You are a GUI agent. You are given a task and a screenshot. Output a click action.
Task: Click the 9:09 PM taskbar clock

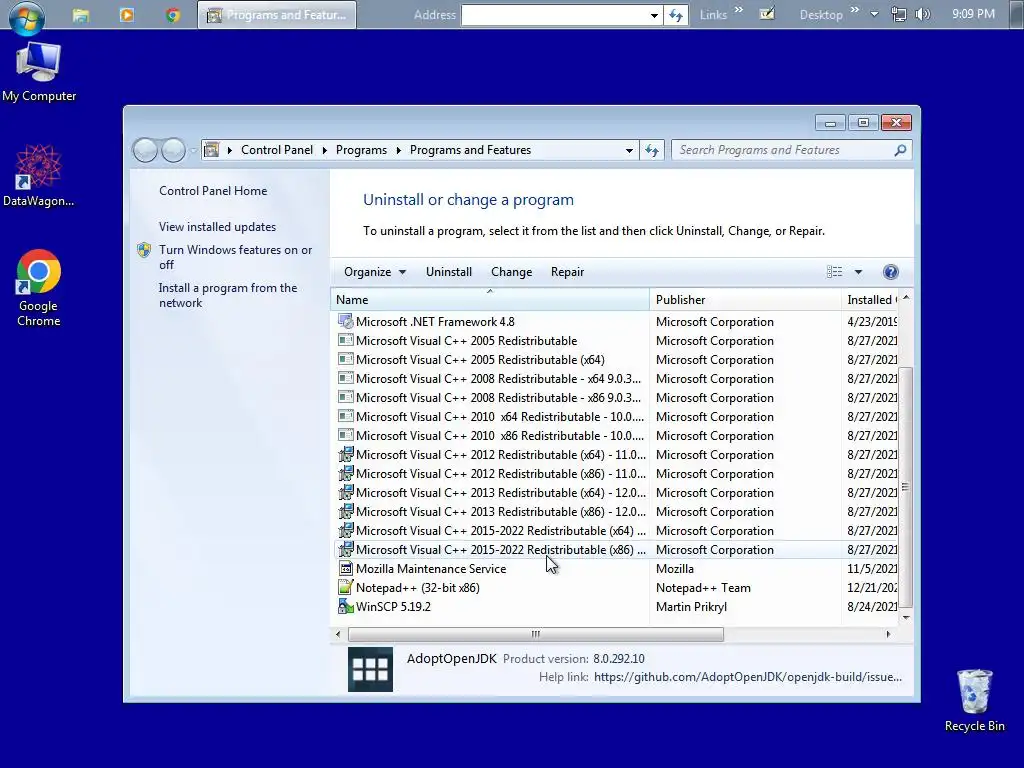pyautogui.click(x=973, y=14)
